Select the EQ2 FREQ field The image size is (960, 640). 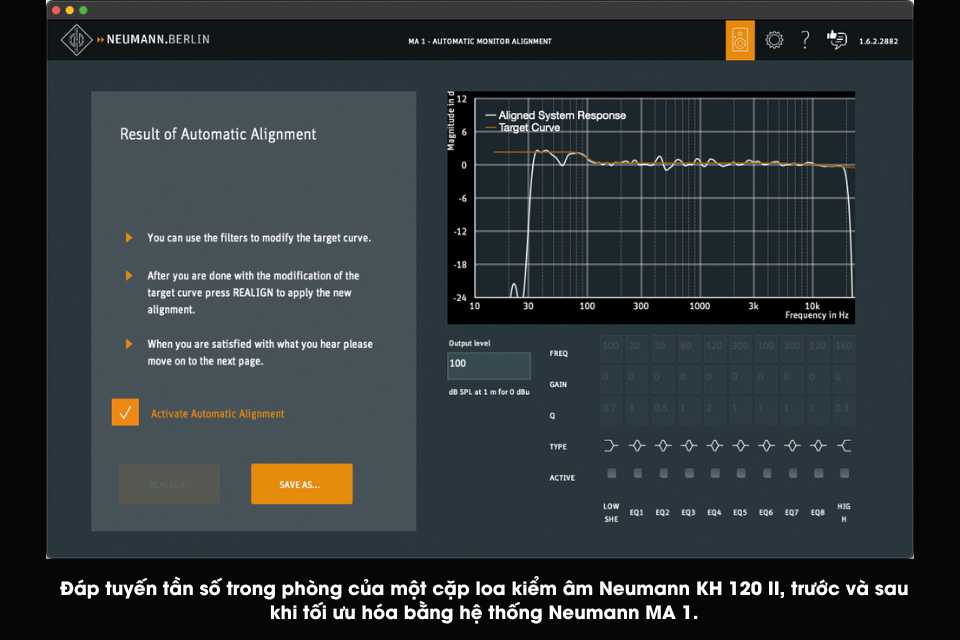662,346
